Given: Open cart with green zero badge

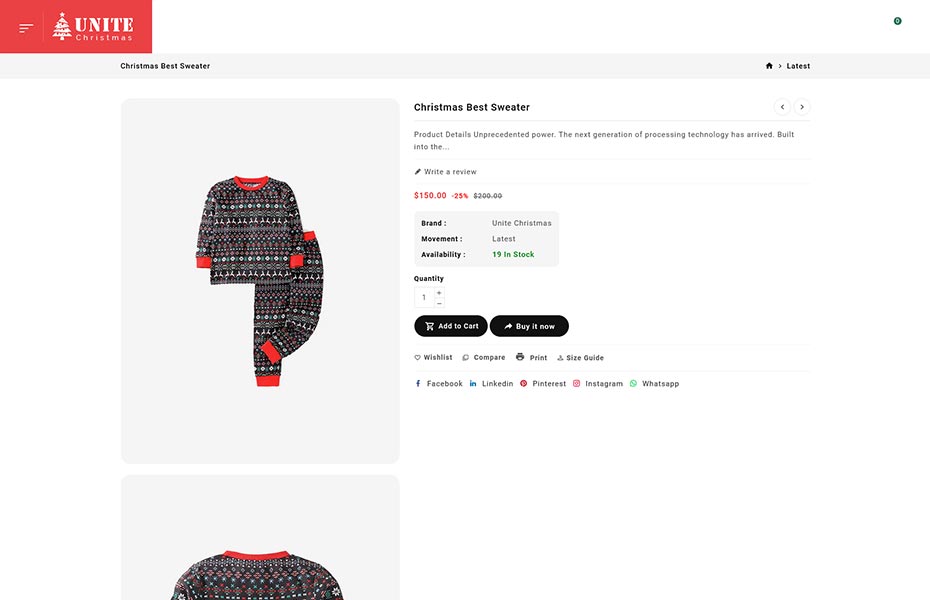Looking at the screenshot, I should coord(894,24).
